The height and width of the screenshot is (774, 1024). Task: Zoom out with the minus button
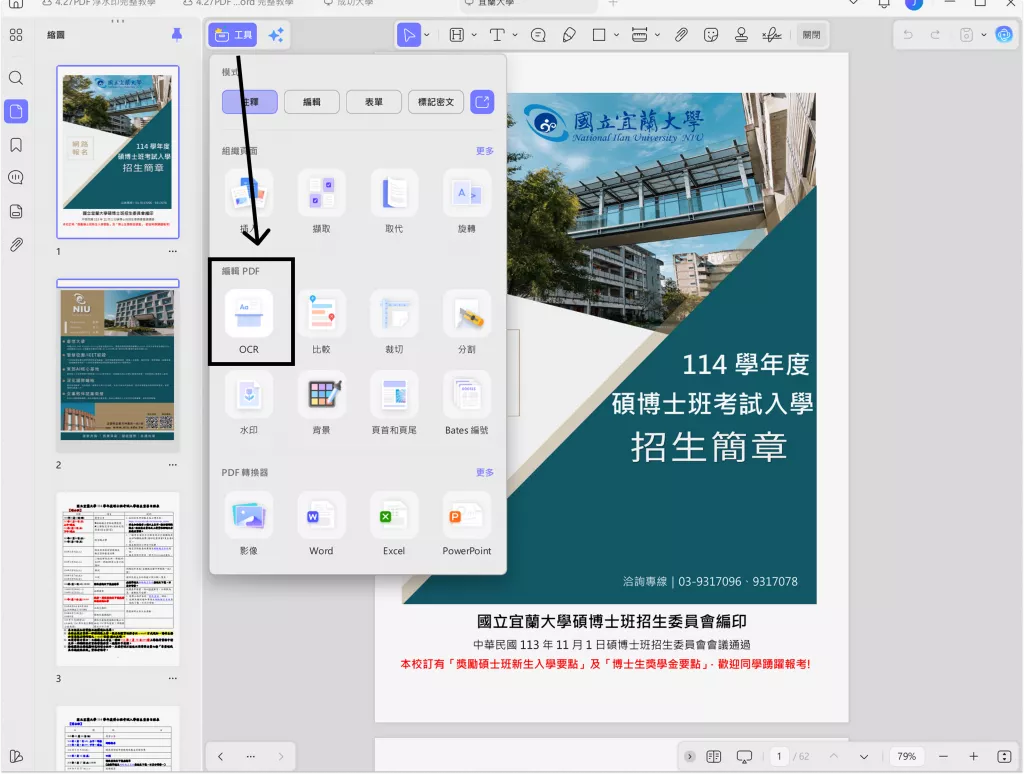[x=943, y=756]
